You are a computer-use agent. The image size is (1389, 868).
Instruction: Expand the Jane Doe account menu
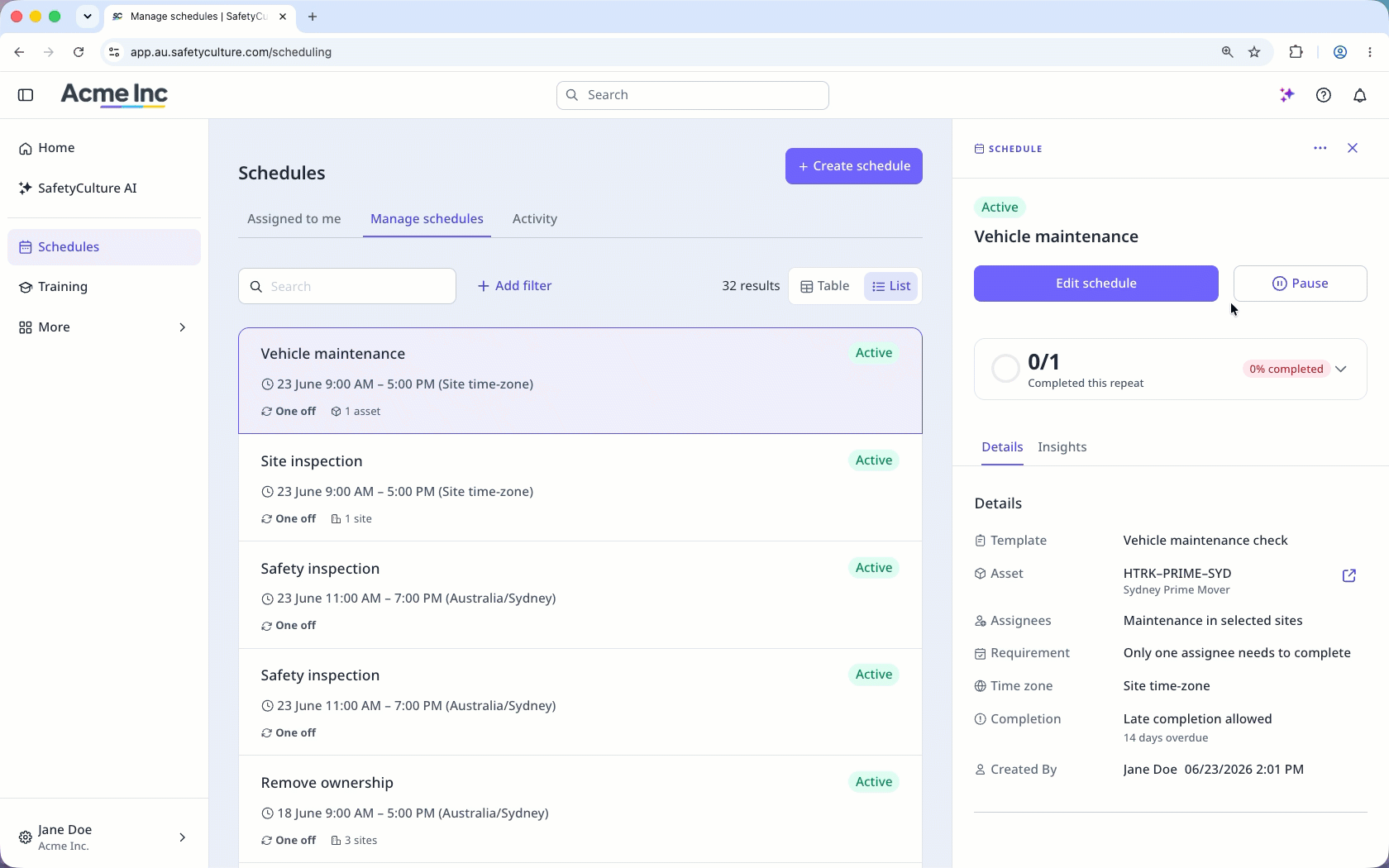(104, 837)
